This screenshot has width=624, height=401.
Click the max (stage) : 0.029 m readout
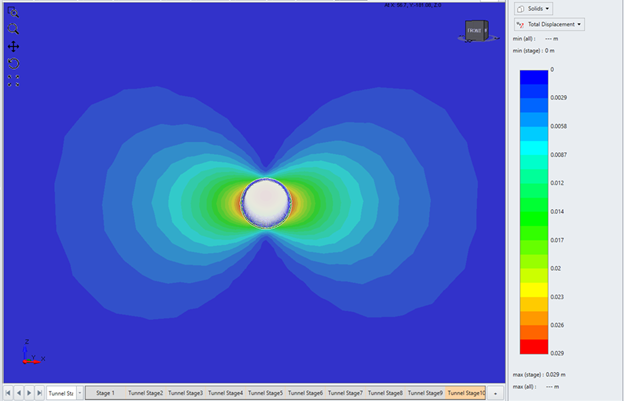point(539,374)
